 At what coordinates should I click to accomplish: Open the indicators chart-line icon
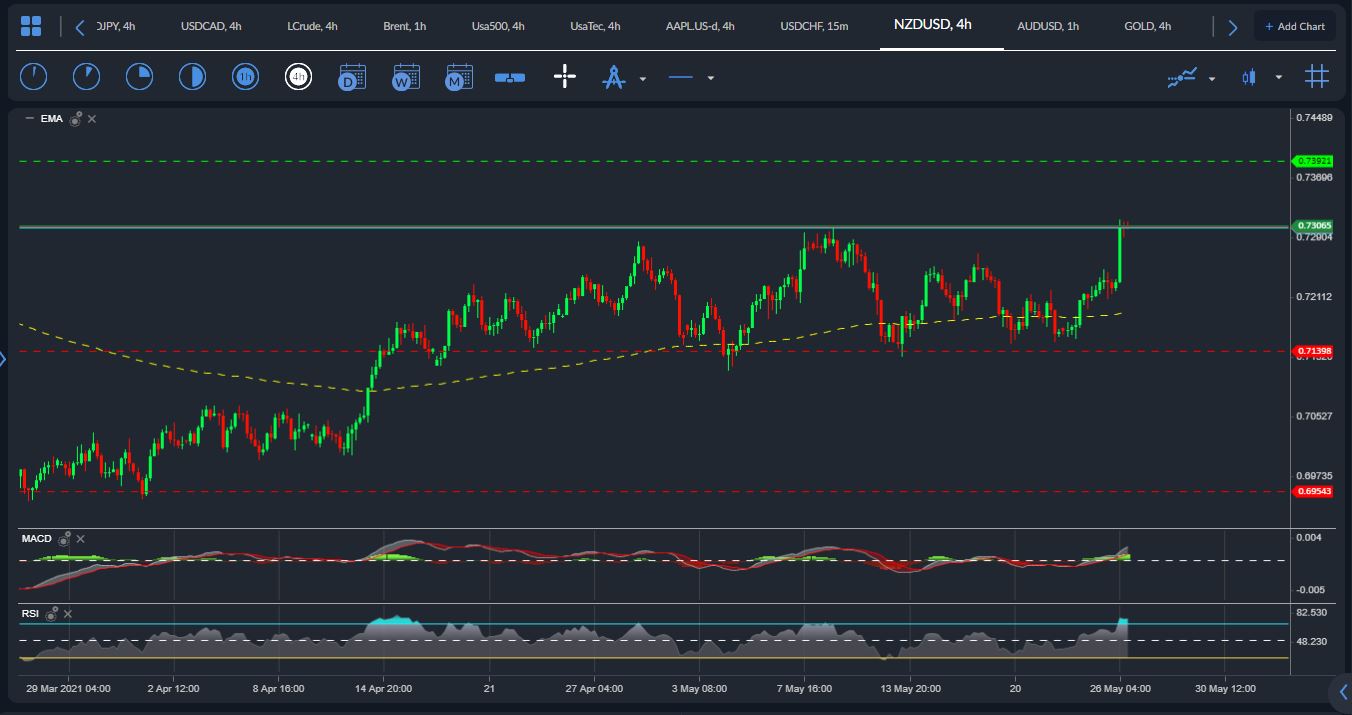1182,77
